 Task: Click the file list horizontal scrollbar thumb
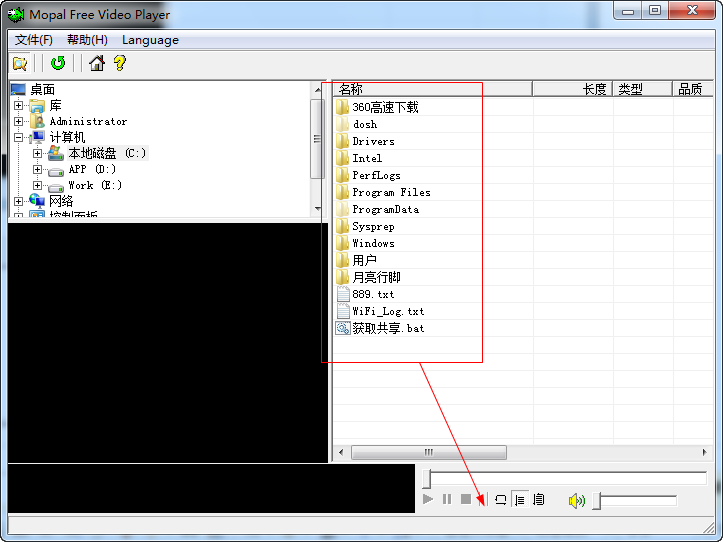[429, 453]
